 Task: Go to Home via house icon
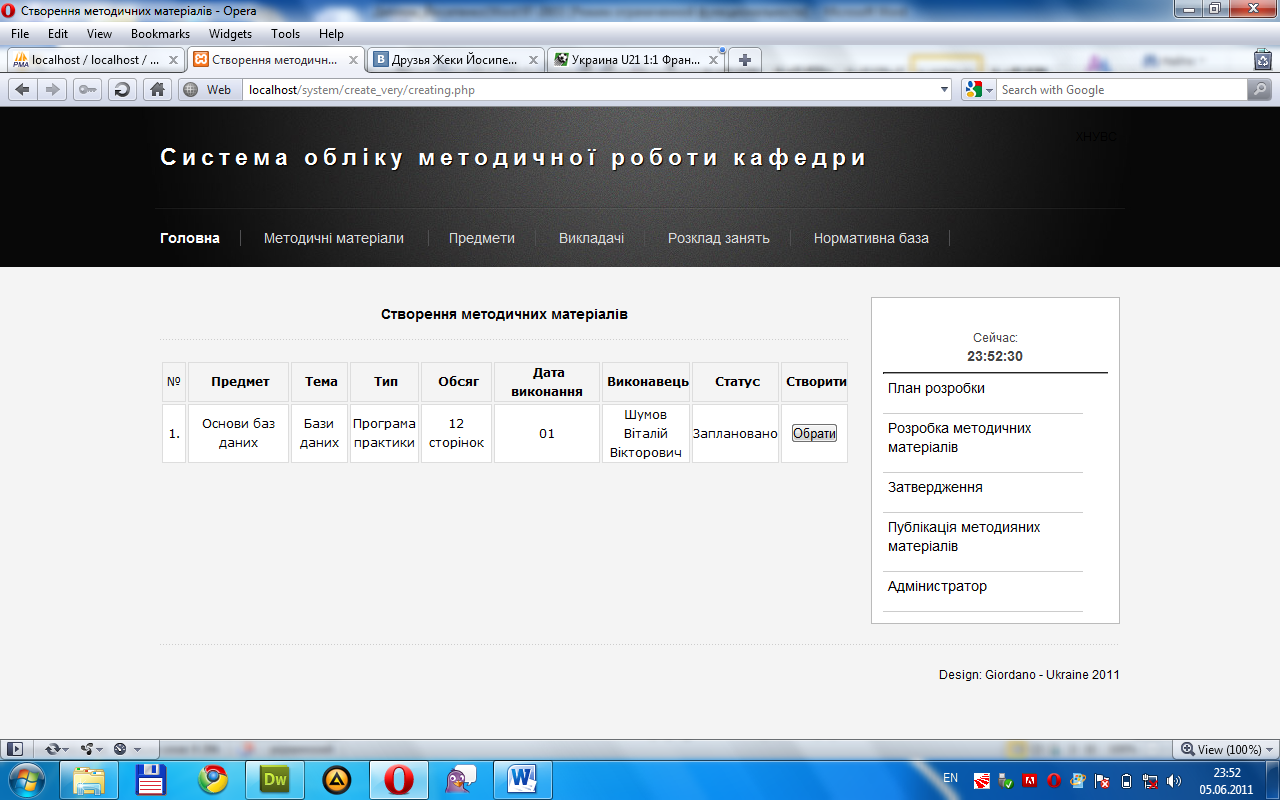point(157,90)
